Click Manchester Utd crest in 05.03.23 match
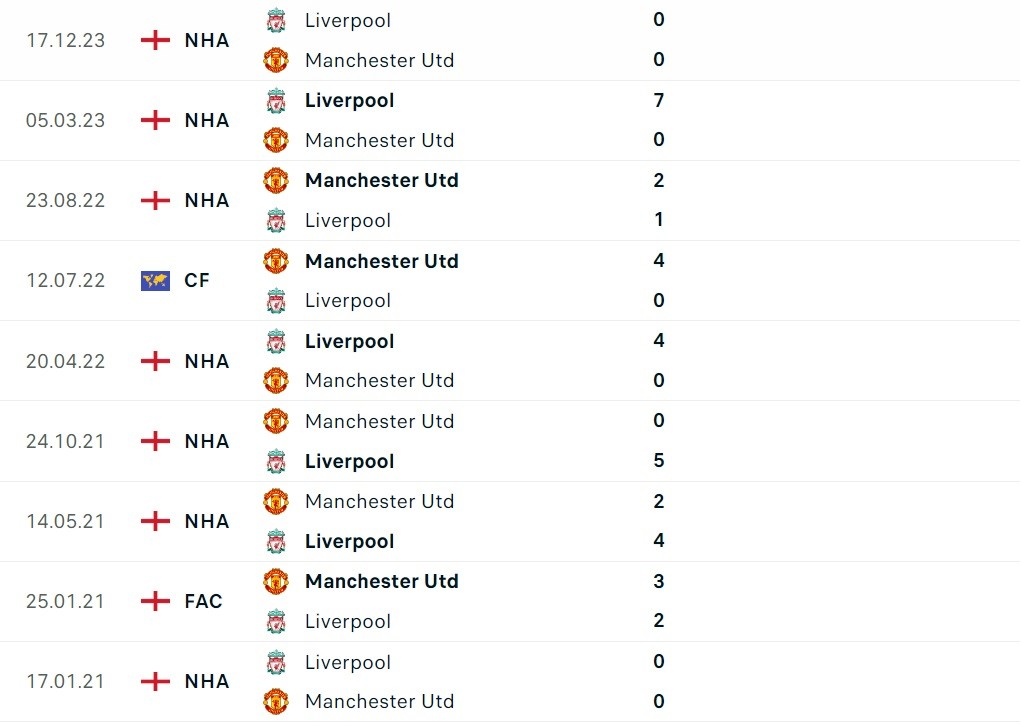 coord(276,140)
